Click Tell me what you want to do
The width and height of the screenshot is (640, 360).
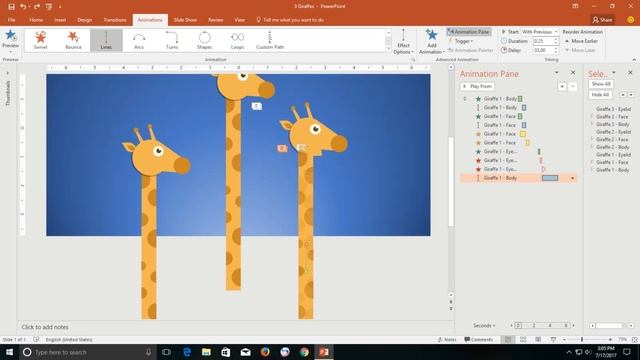click(x=290, y=20)
